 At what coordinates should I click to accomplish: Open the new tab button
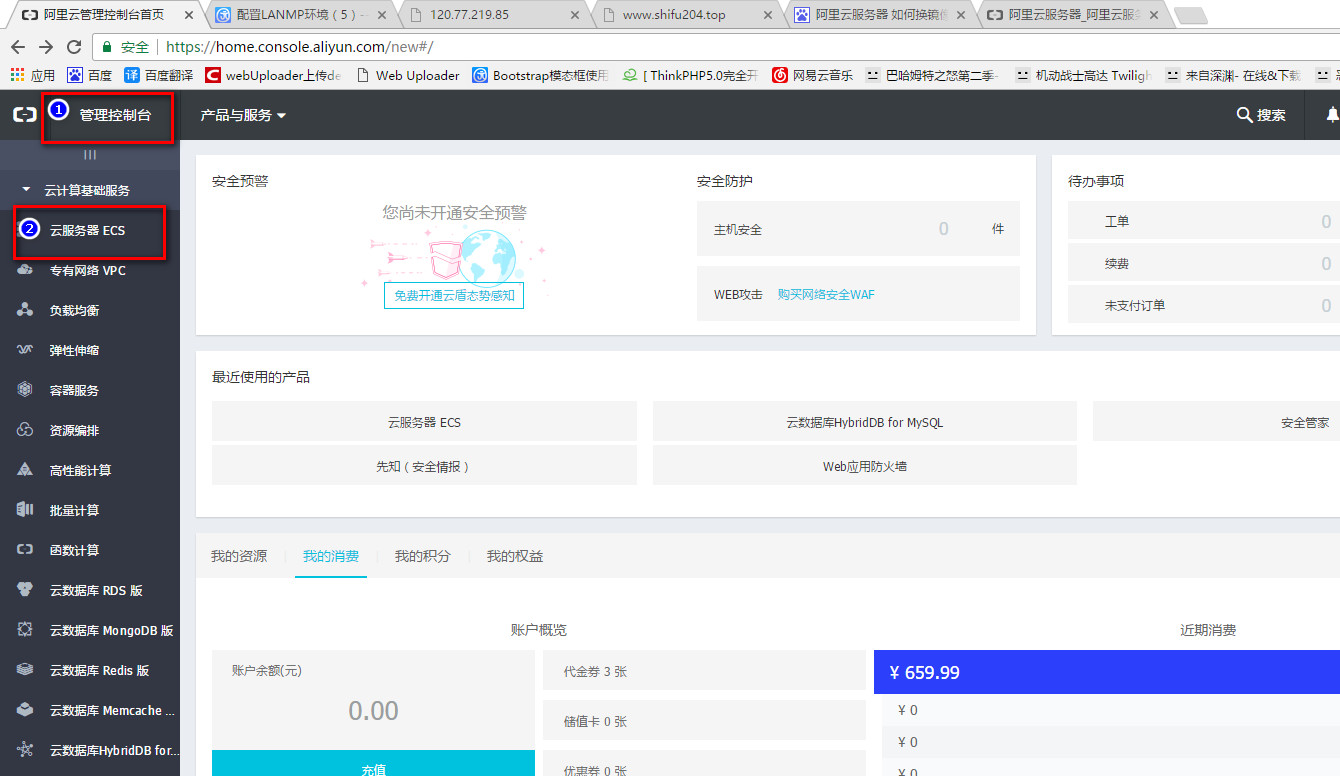pos(1189,15)
